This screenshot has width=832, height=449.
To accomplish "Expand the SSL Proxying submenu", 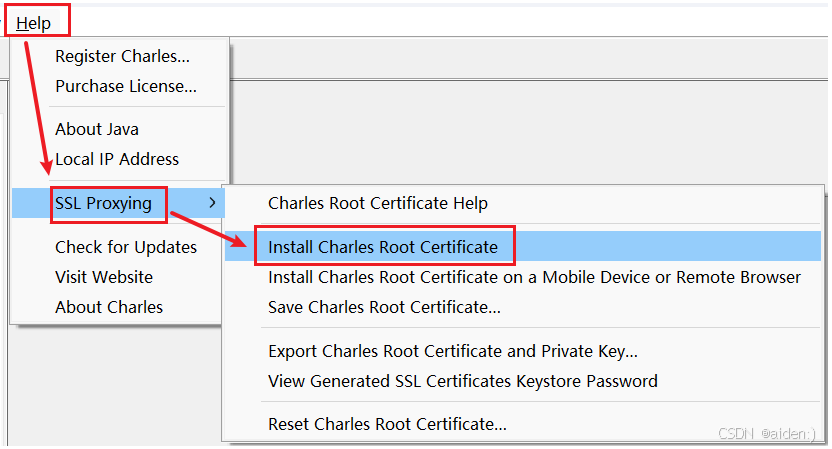I will pos(118,203).
